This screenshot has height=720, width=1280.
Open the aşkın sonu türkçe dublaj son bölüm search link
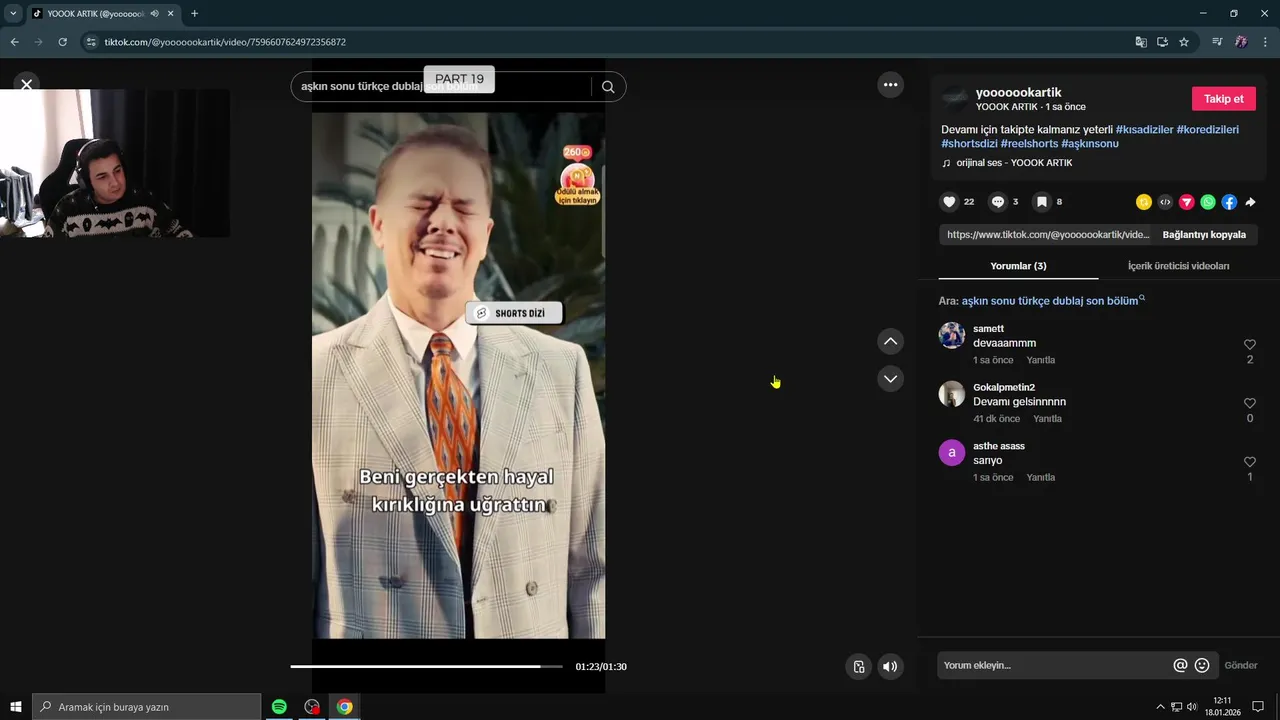(1053, 301)
